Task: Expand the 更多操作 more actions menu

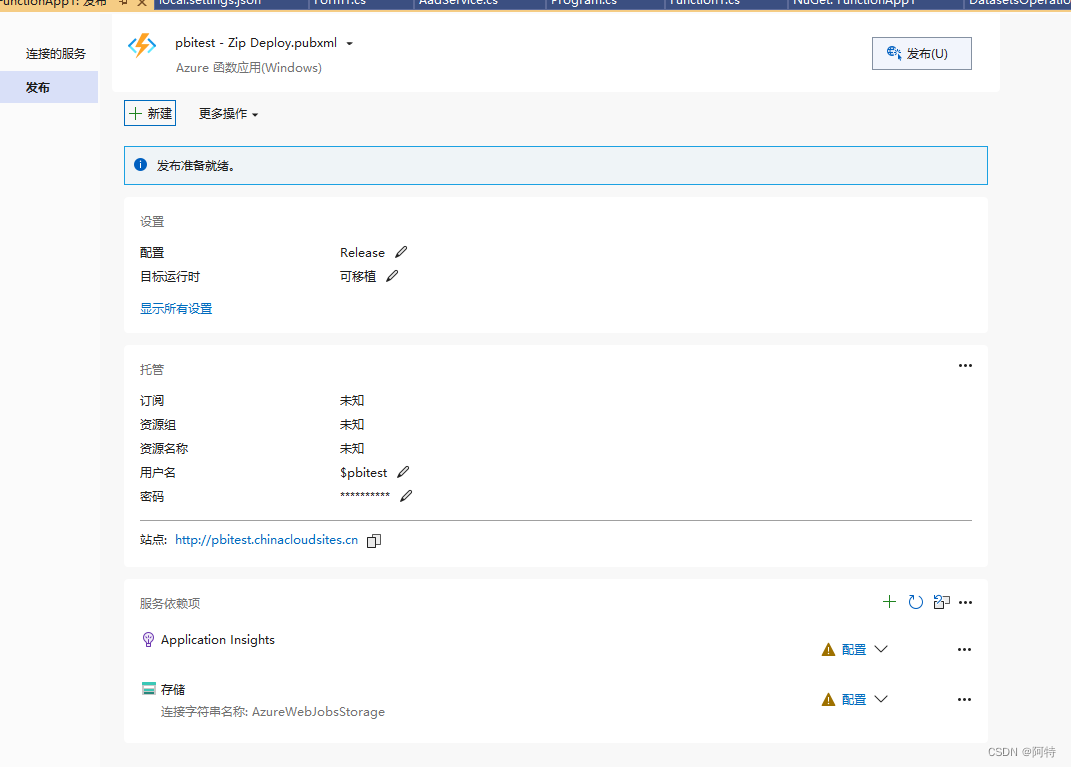Action: (x=228, y=114)
